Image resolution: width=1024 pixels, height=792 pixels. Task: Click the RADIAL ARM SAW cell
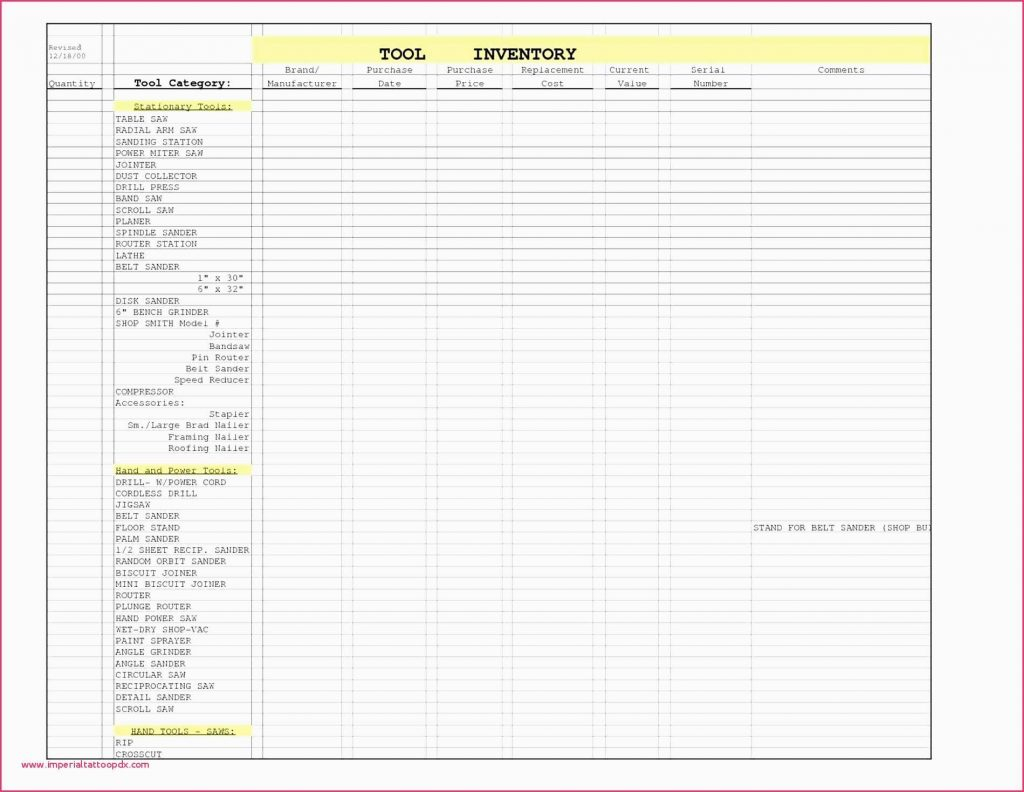(x=156, y=130)
